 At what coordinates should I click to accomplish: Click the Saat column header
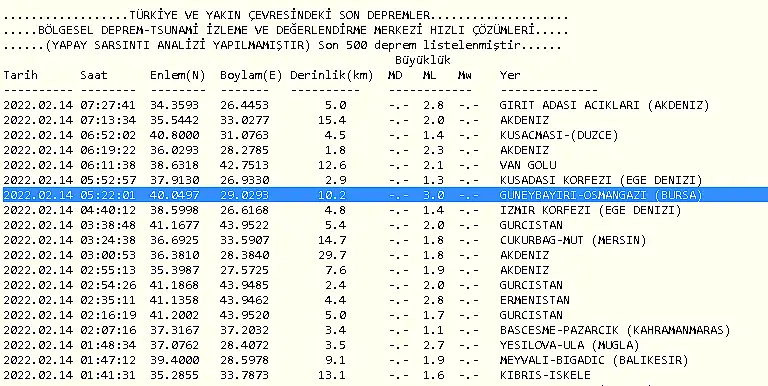coord(94,75)
